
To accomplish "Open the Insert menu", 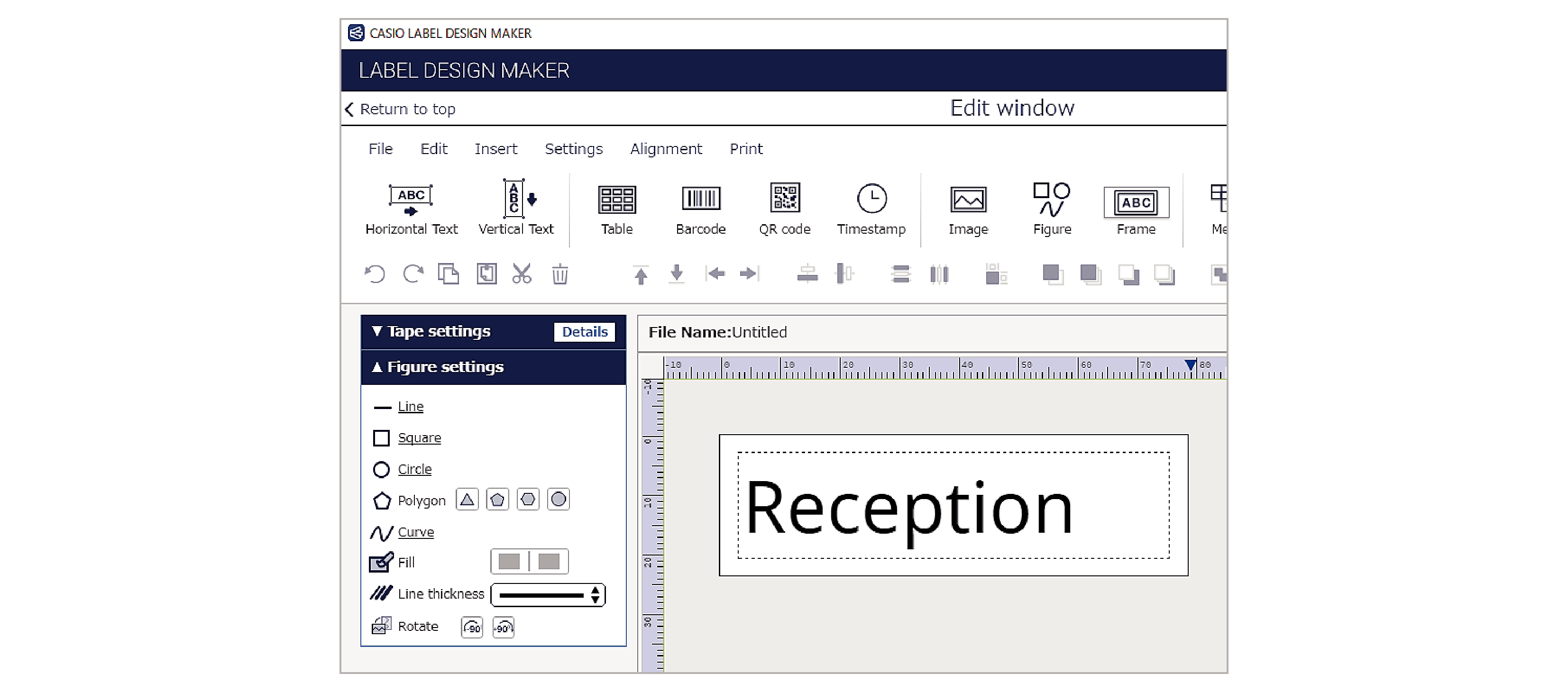I will (495, 148).
